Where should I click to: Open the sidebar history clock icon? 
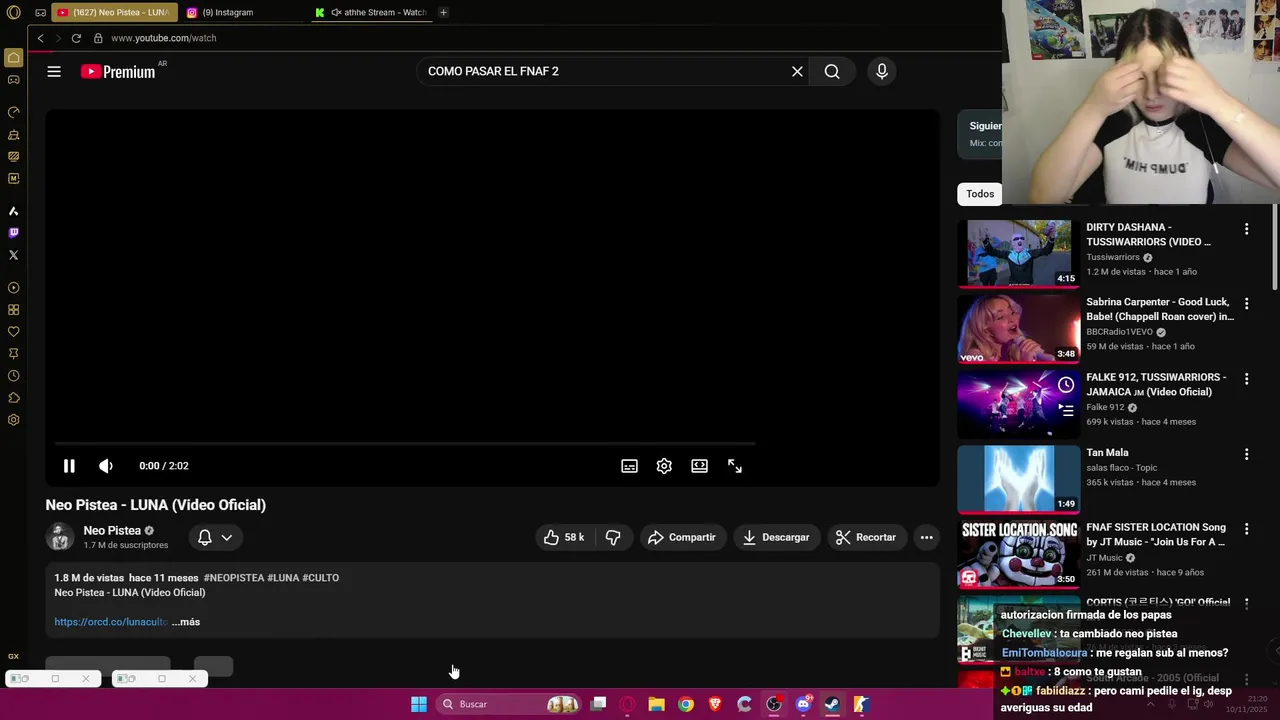(13, 376)
